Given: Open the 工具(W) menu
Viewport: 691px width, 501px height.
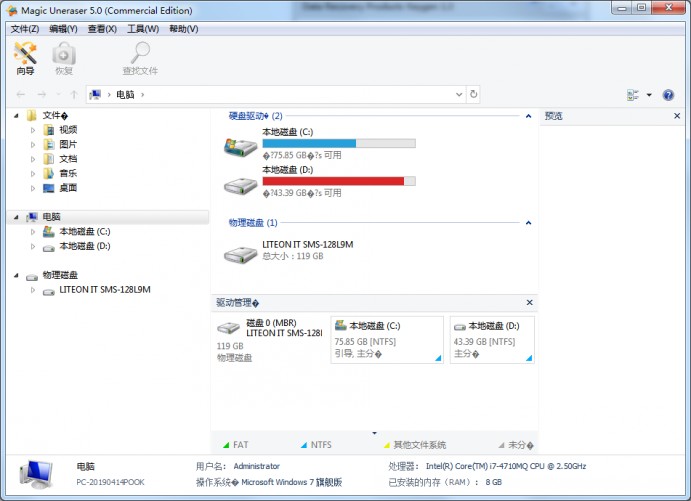Looking at the screenshot, I should [x=143, y=29].
